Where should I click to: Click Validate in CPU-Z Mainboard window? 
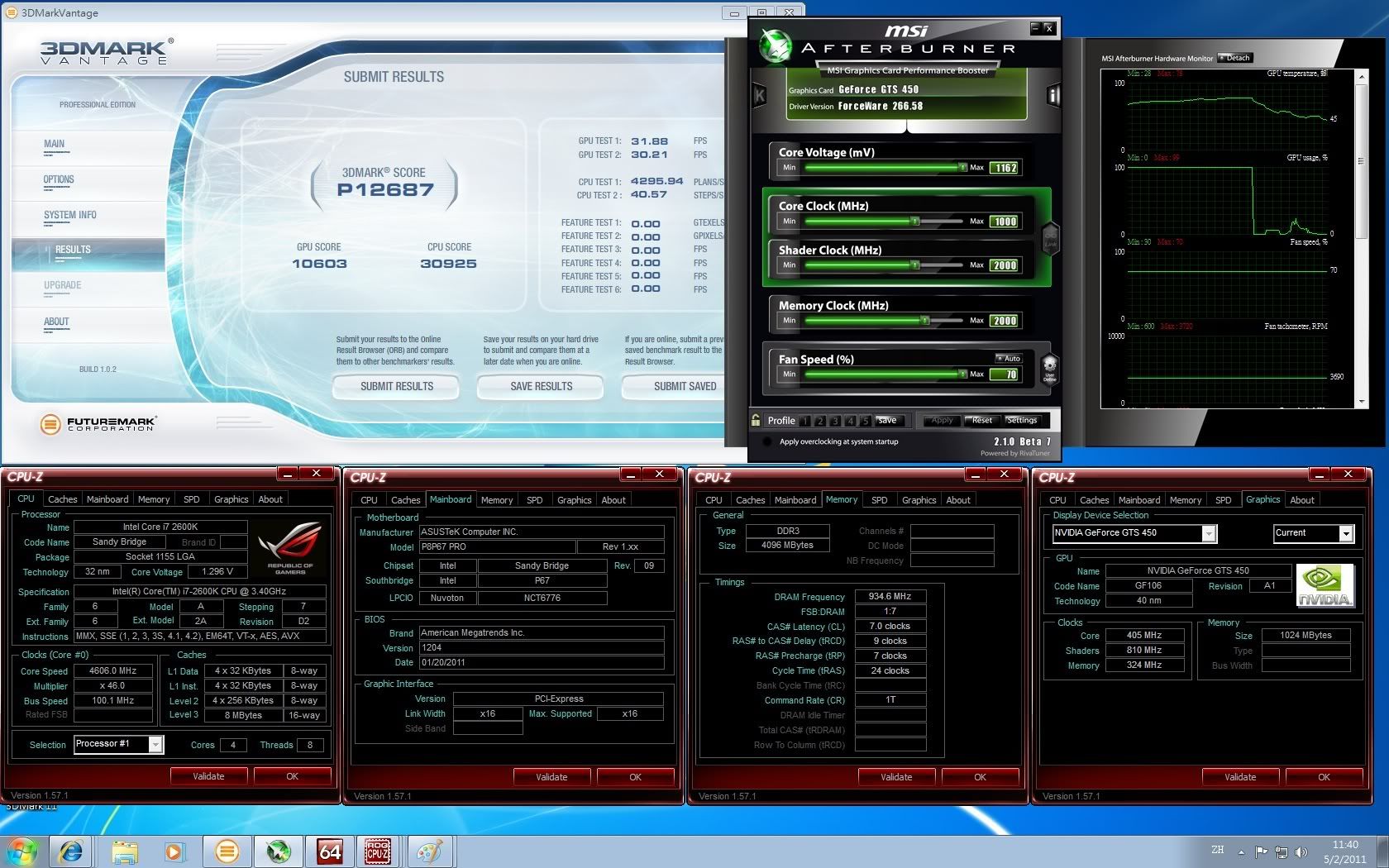click(551, 777)
